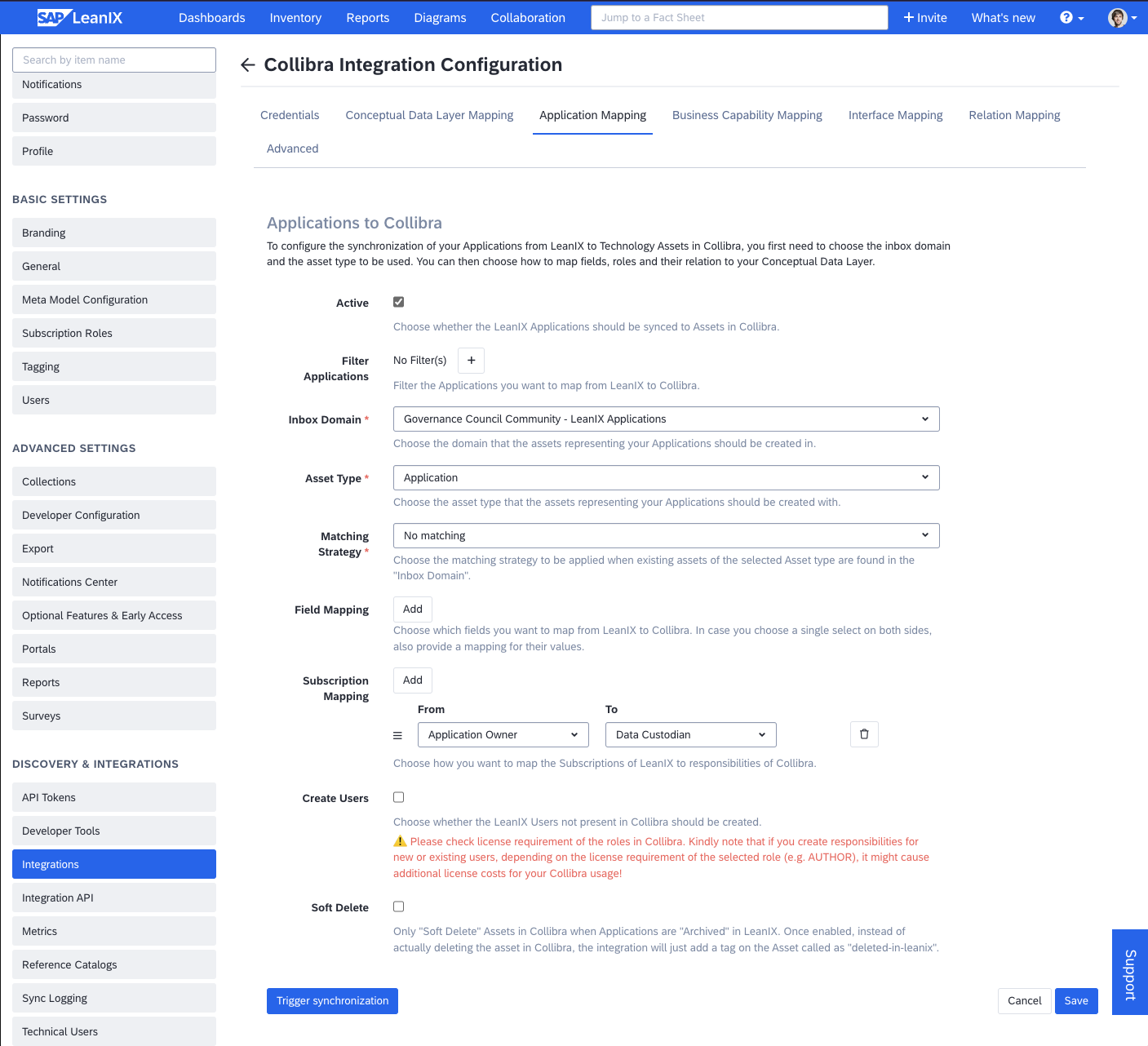1148x1046 pixels.
Task: Open the user avatar menu
Action: tap(1122, 17)
